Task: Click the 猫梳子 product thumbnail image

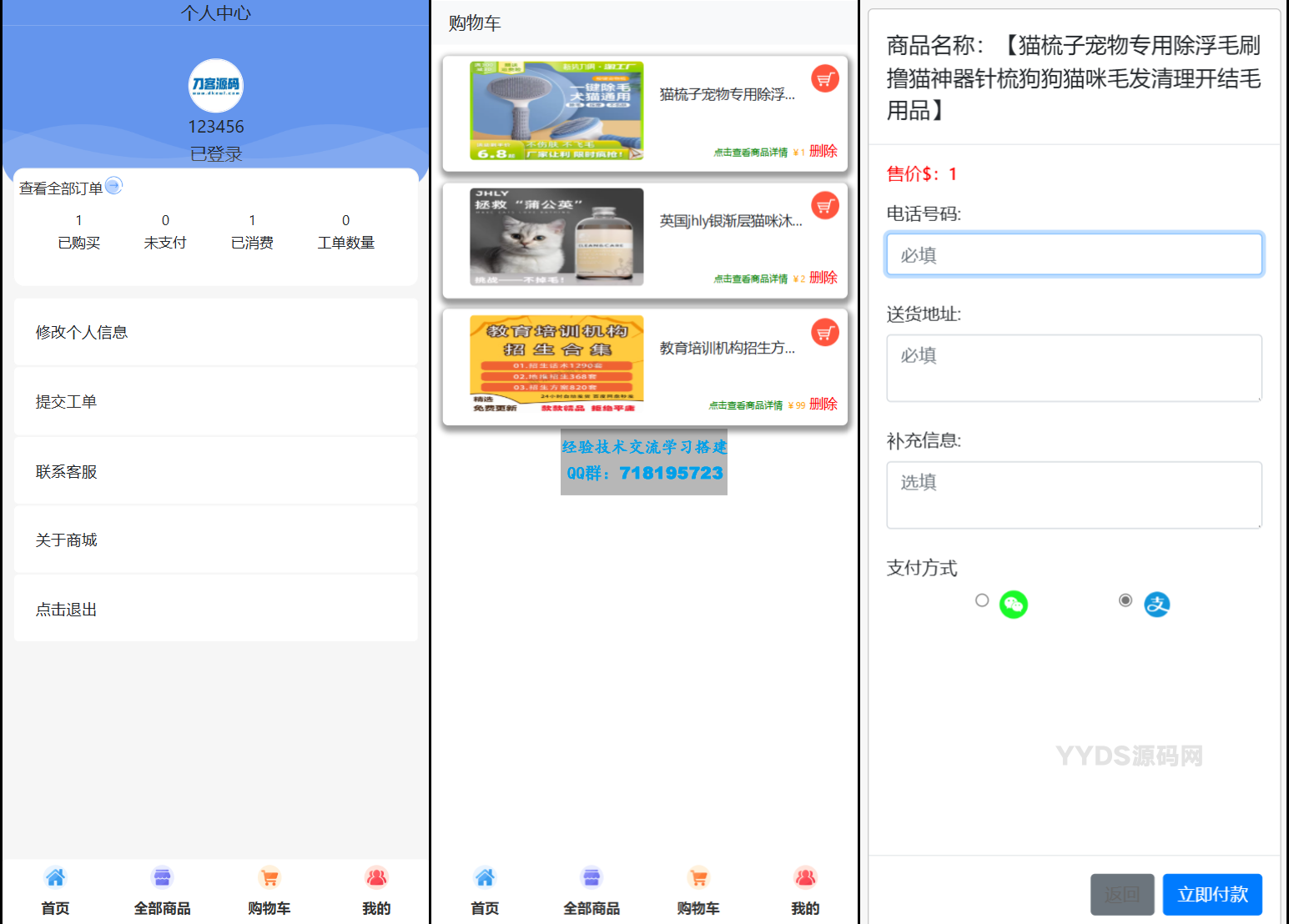Action: click(556, 110)
